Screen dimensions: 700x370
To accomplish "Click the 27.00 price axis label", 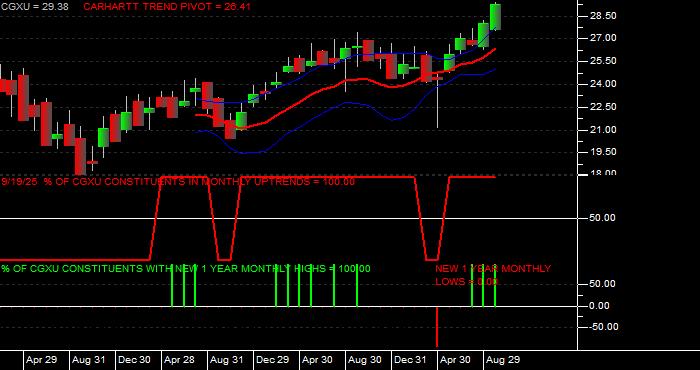I will pyautogui.click(x=604, y=38).
